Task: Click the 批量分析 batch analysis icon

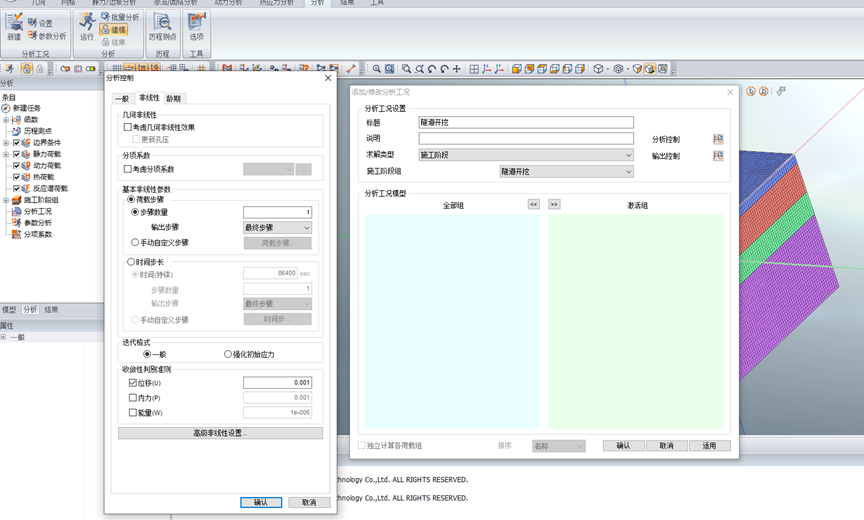Action: click(120, 17)
